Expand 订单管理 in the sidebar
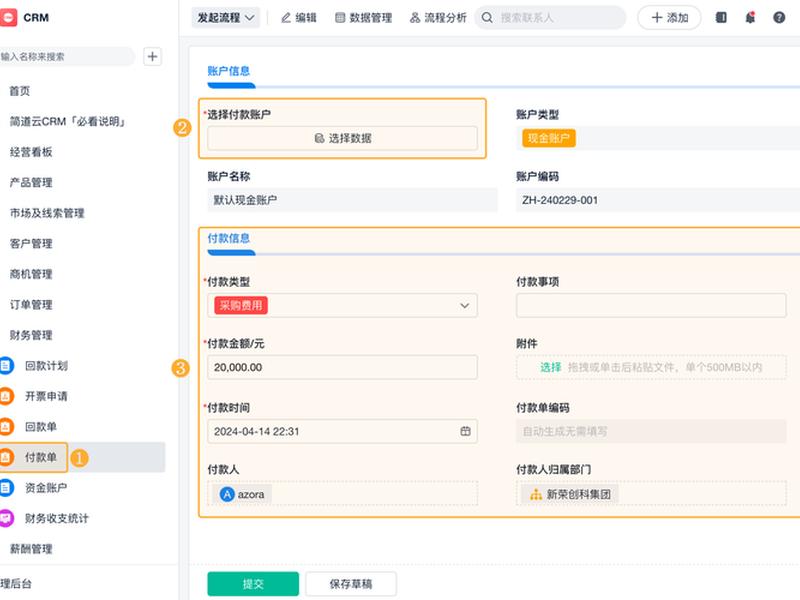Viewport: 800px width, 600px height. (x=31, y=305)
